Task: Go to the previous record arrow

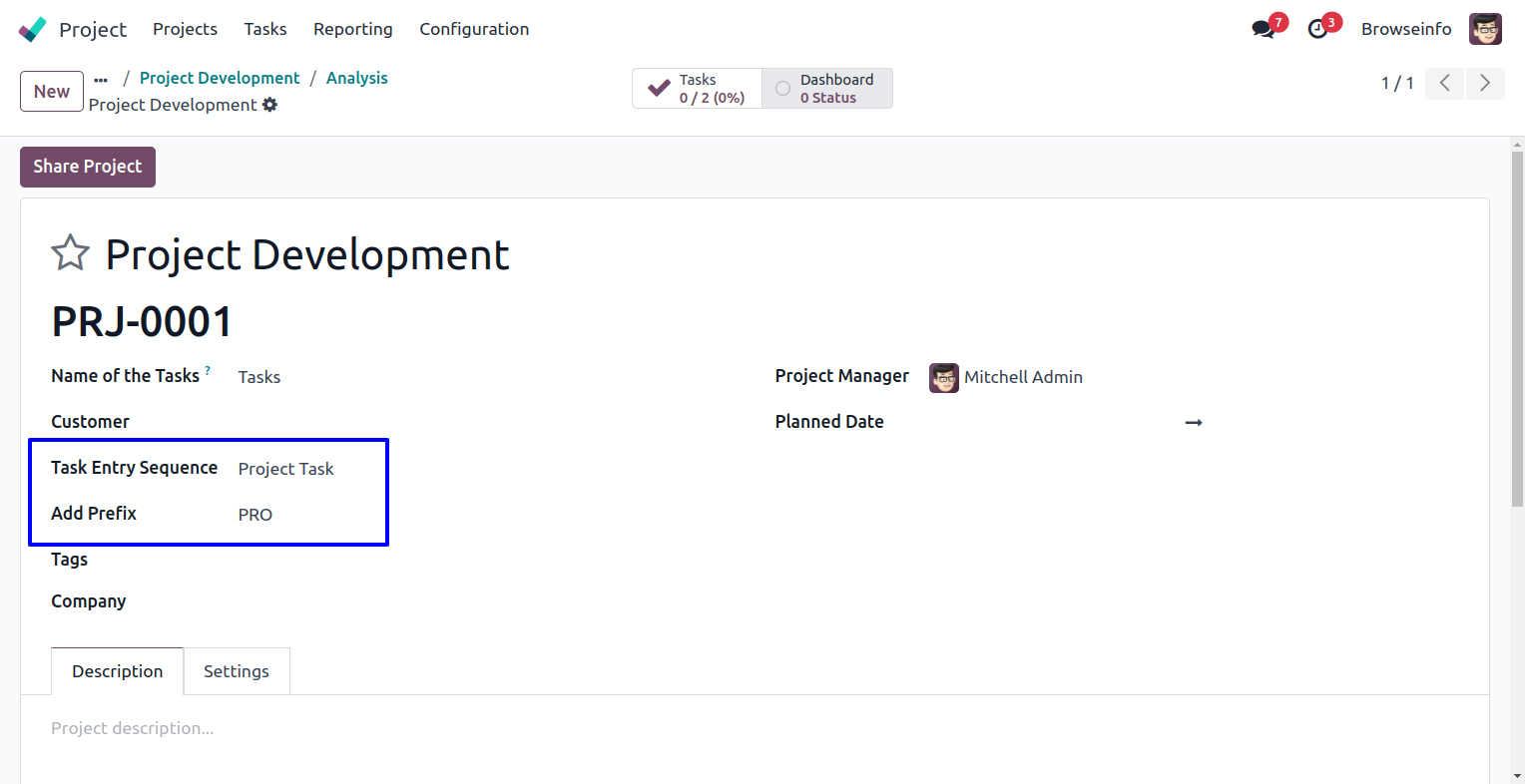Action: (x=1444, y=83)
